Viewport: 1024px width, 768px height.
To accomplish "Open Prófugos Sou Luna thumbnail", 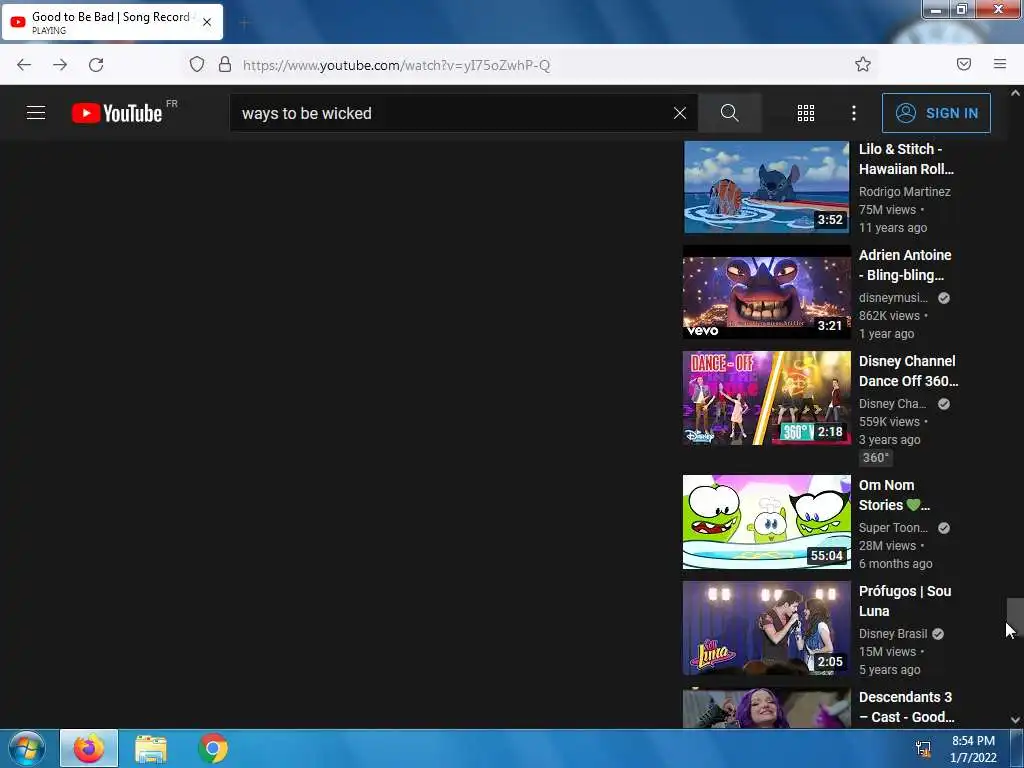I will click(767, 628).
